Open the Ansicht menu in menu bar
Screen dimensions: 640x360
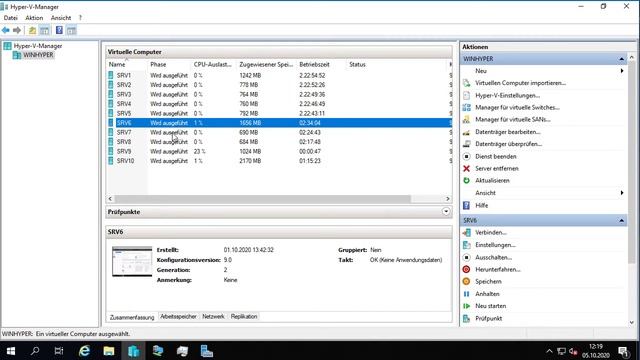click(x=61, y=18)
